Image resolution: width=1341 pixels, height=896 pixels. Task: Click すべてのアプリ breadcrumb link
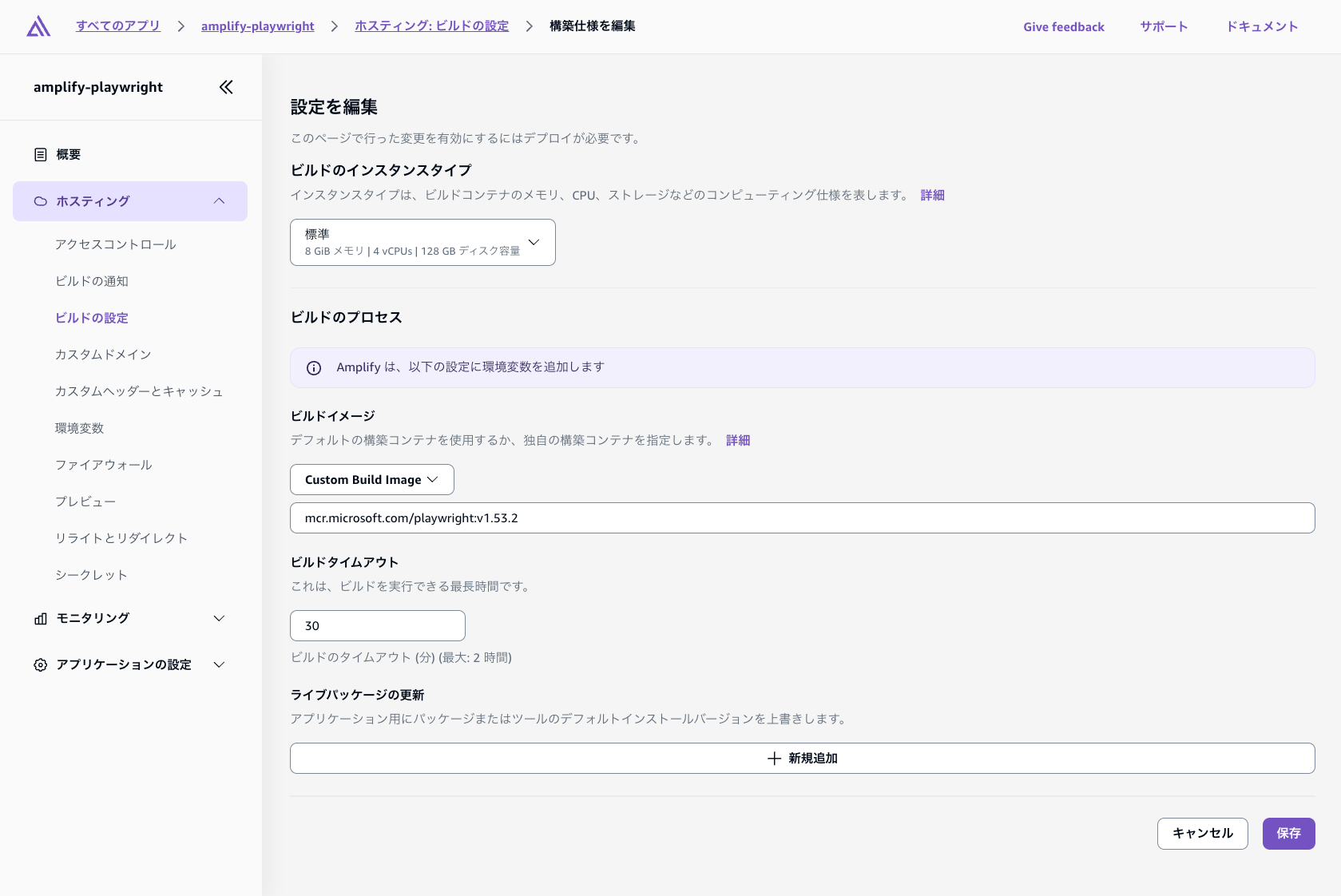[118, 26]
